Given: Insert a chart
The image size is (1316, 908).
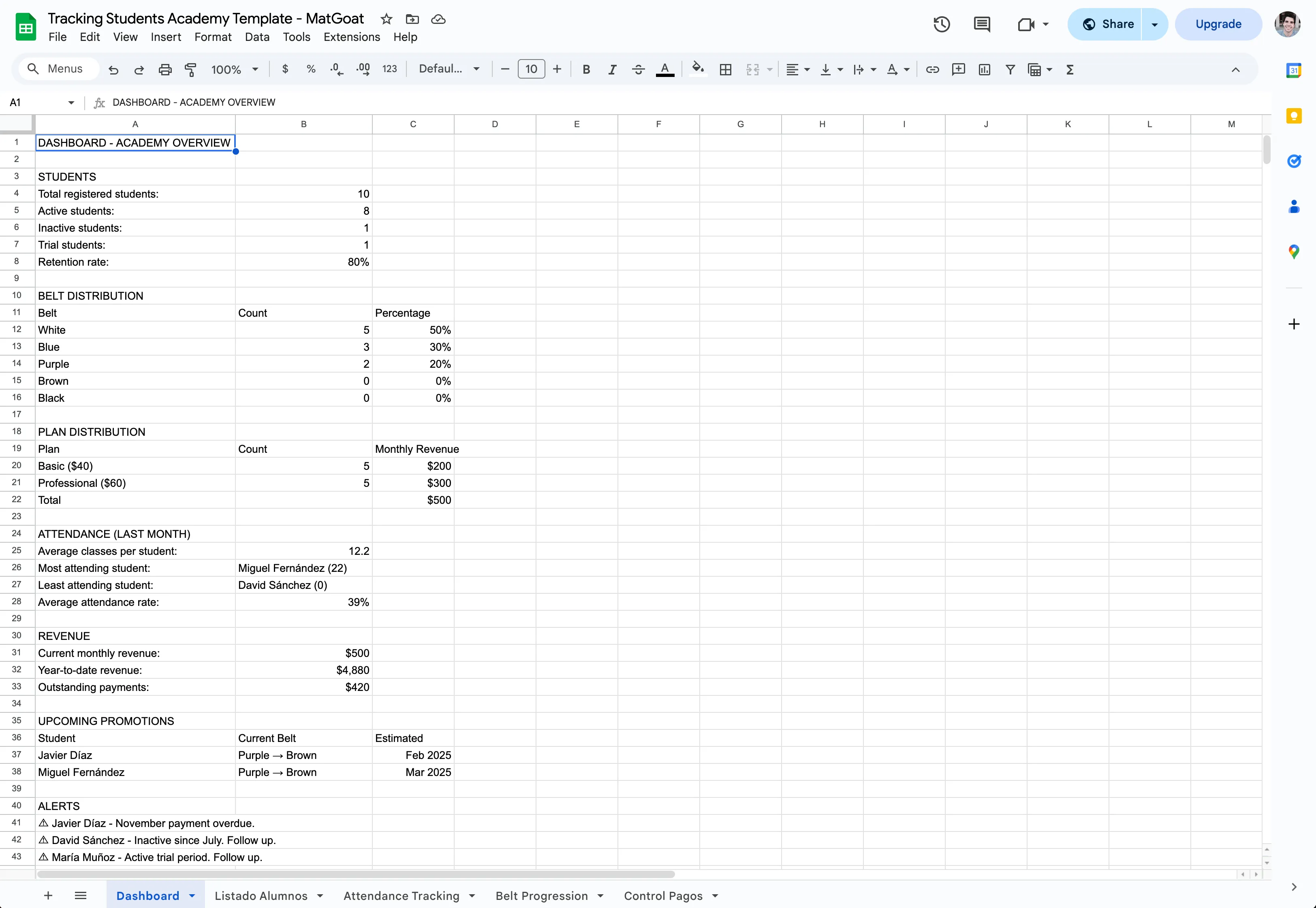Looking at the screenshot, I should [x=985, y=69].
